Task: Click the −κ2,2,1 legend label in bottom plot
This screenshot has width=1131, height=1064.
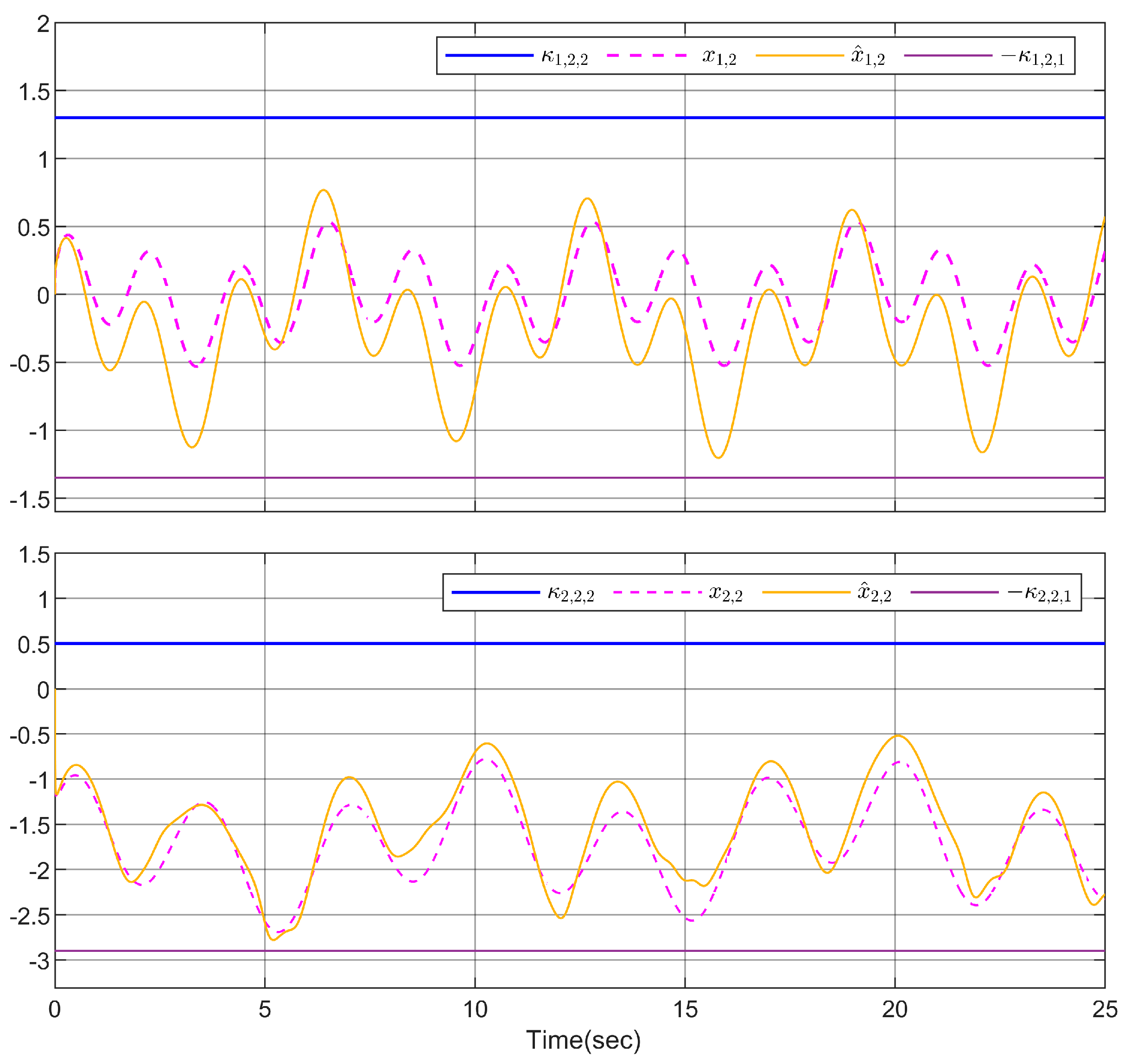Action: point(1039,594)
